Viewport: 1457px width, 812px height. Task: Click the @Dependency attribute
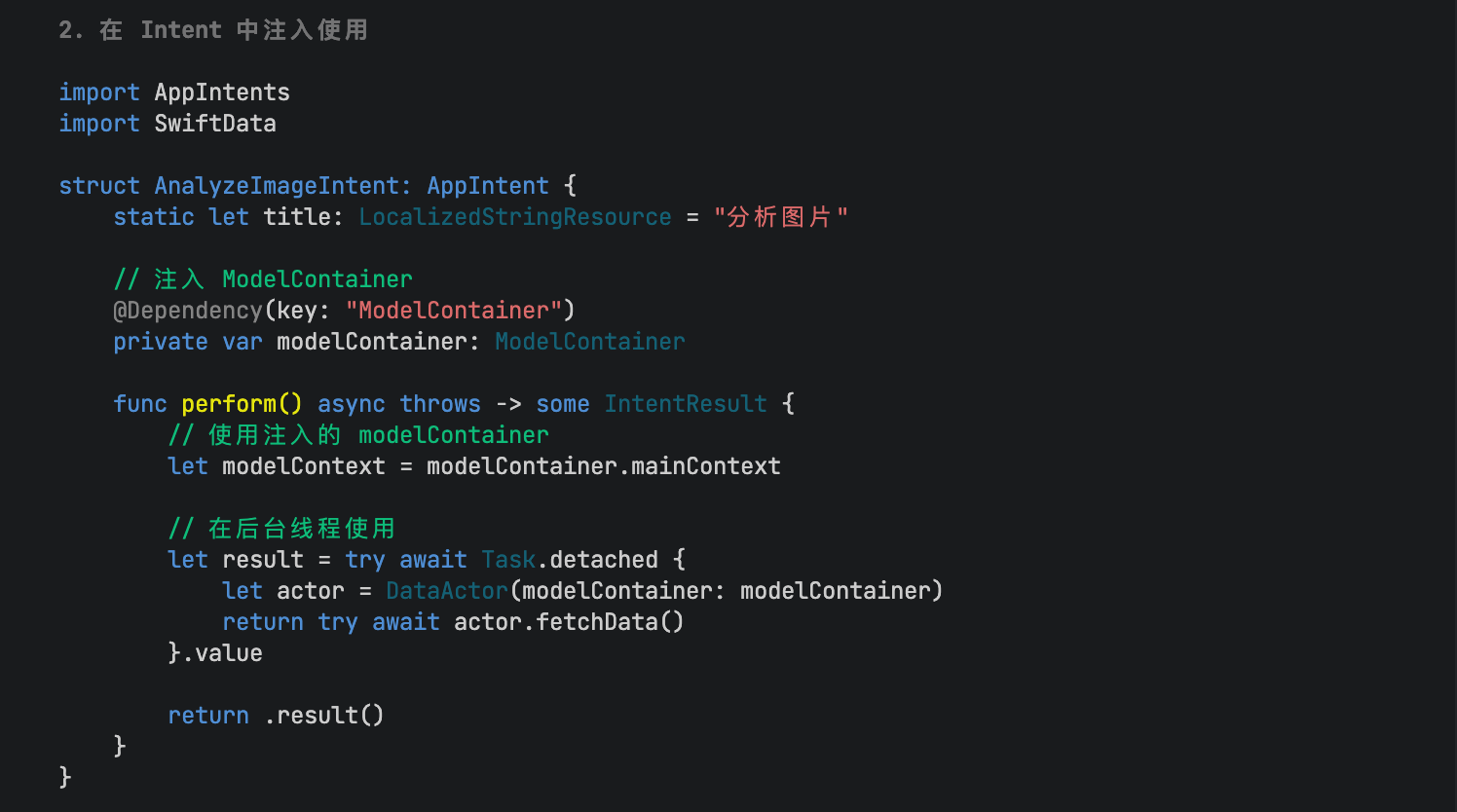coord(188,311)
